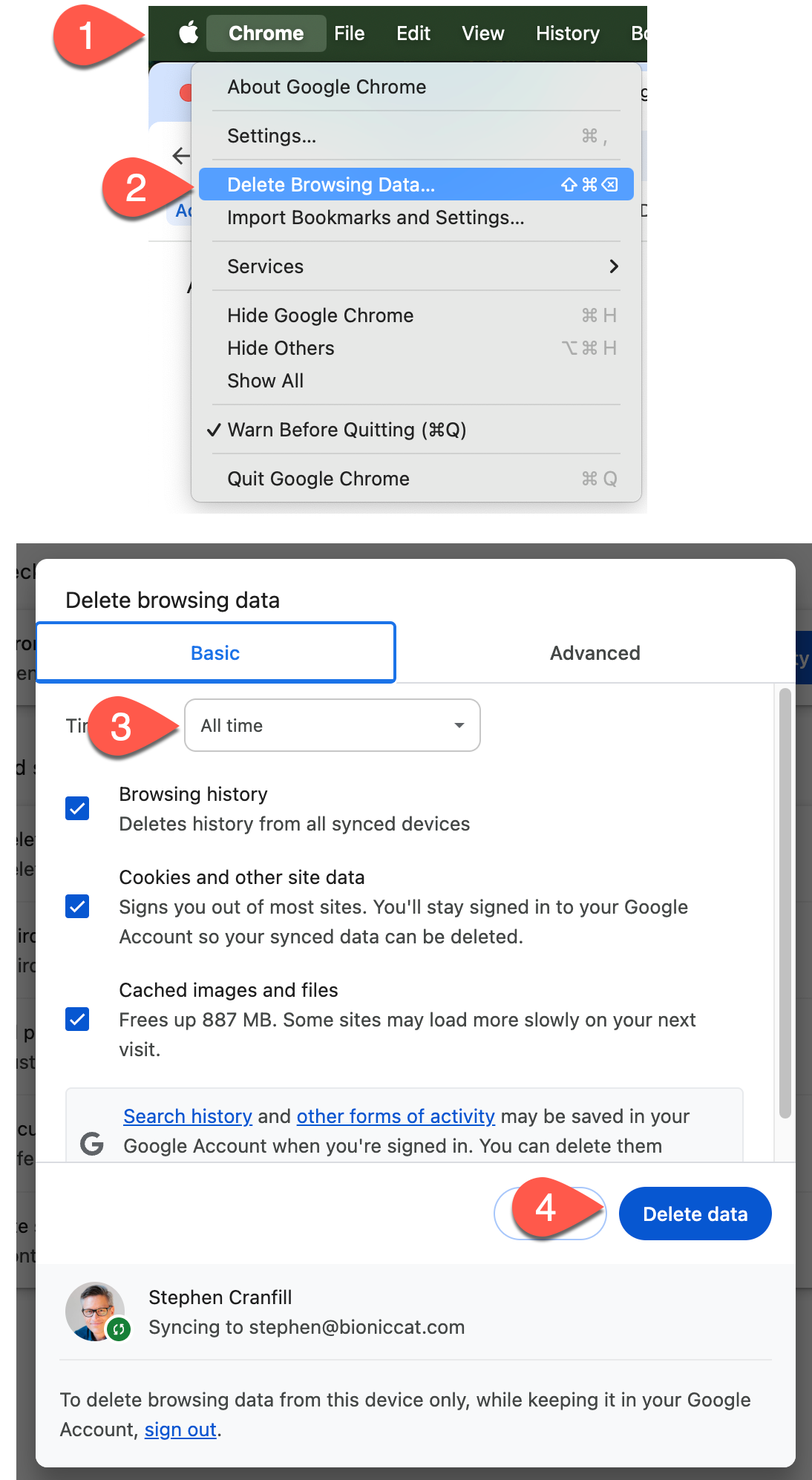Choose Quit Google Chrome

[x=416, y=479]
